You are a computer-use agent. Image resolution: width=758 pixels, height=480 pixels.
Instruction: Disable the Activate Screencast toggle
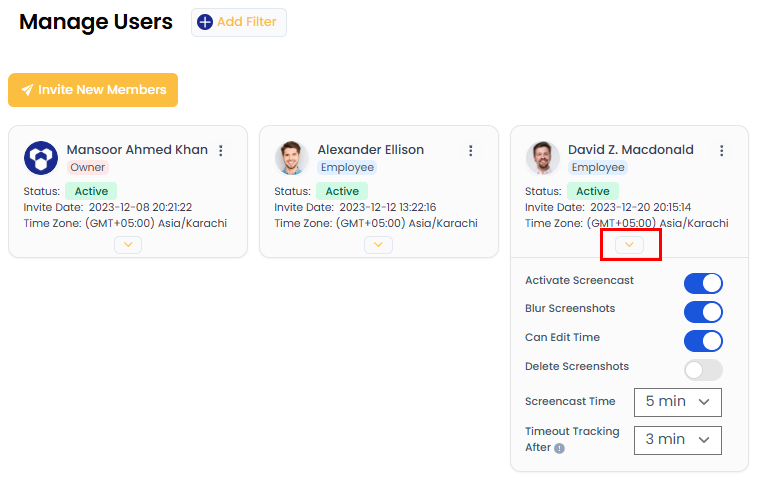(703, 283)
